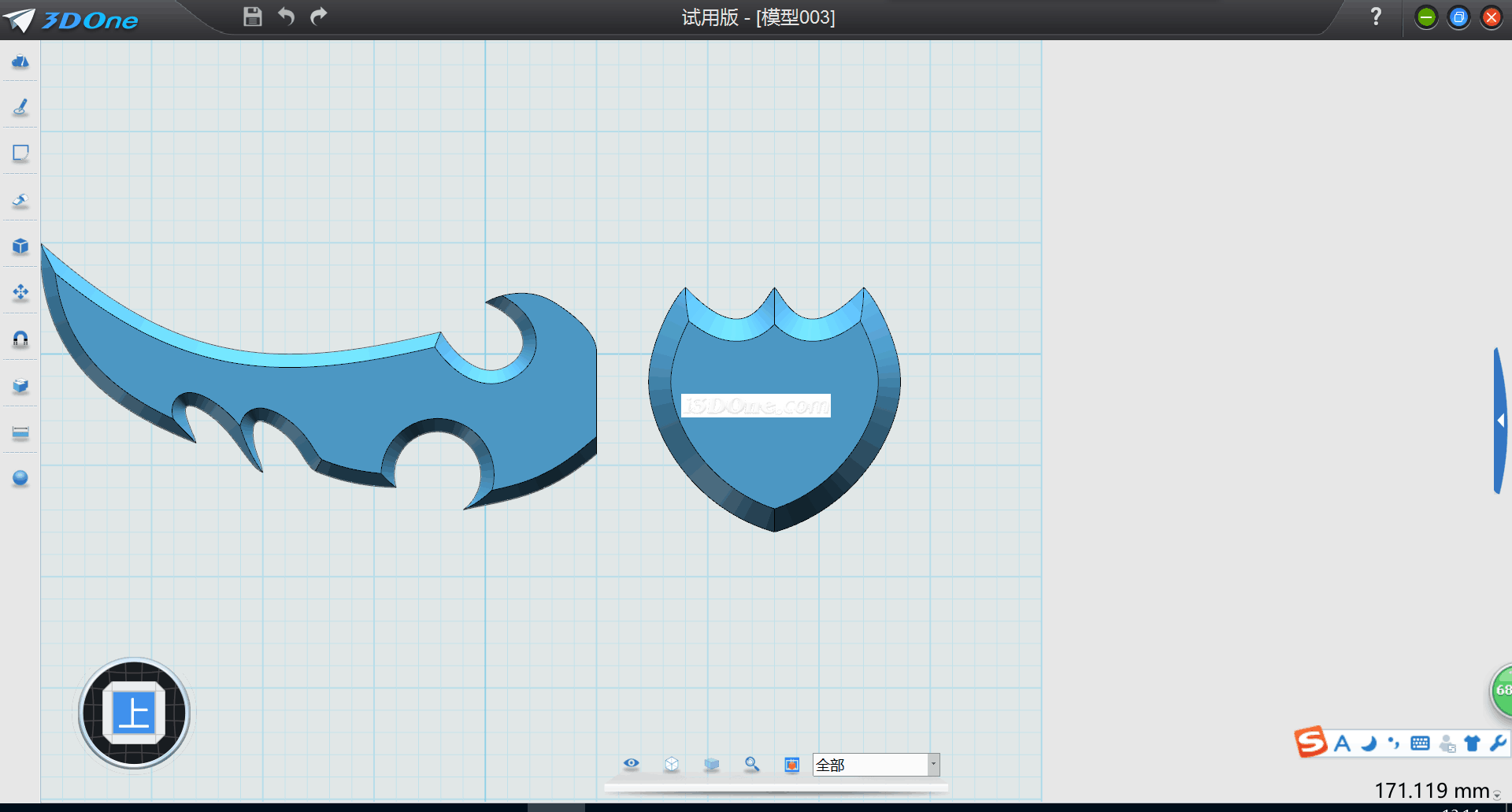Viewport: 1512px width, 812px height.
Task: Expand the right side blue panel arrow
Action: [1500, 421]
